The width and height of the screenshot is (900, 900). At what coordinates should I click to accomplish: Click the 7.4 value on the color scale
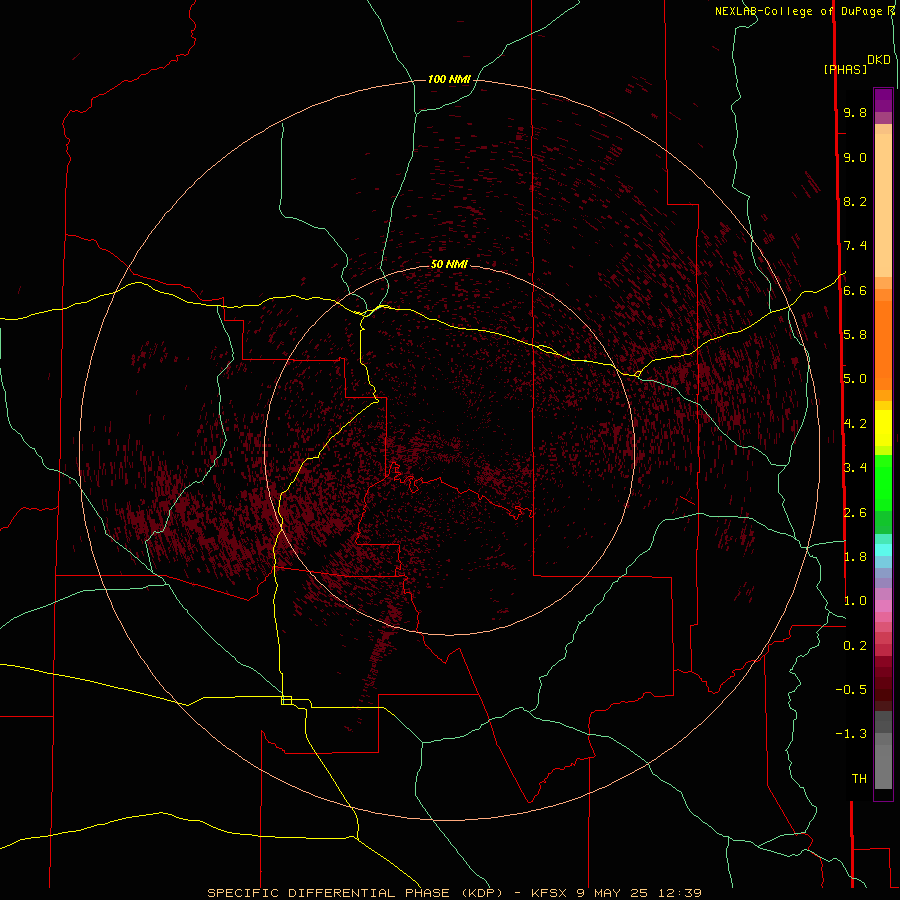point(855,246)
